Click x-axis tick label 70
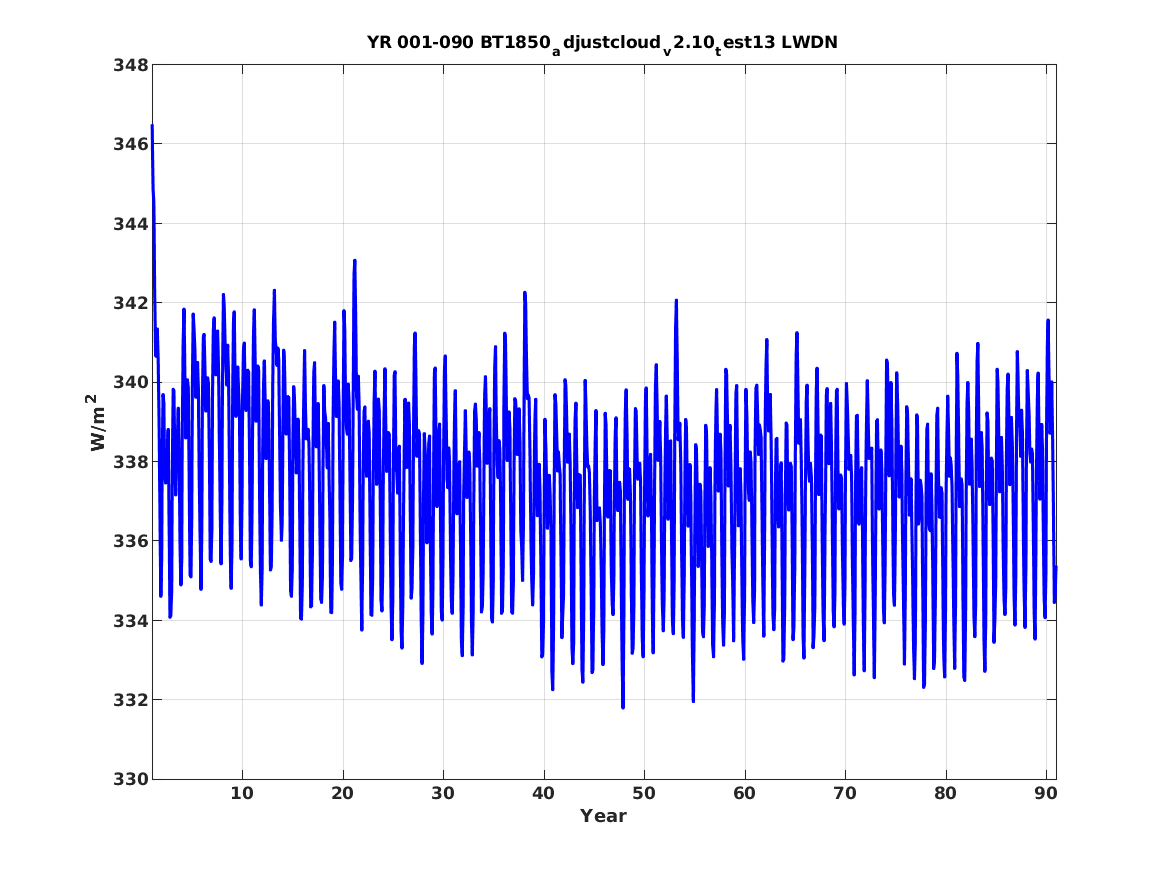Image resolution: width=1167 pixels, height=875 pixels. pyautogui.click(x=845, y=794)
